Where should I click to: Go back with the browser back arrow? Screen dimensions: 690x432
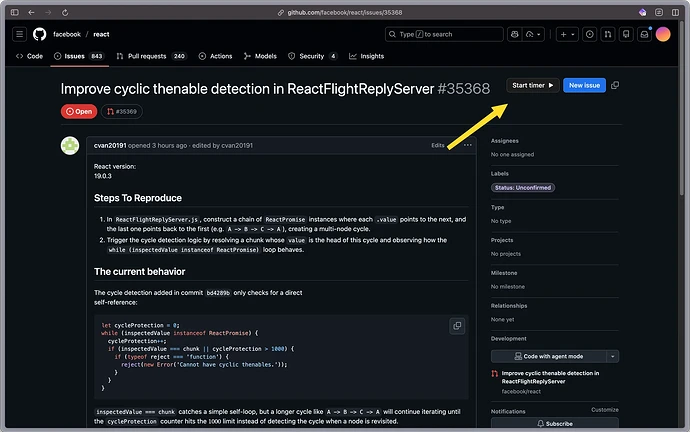(x=31, y=12)
